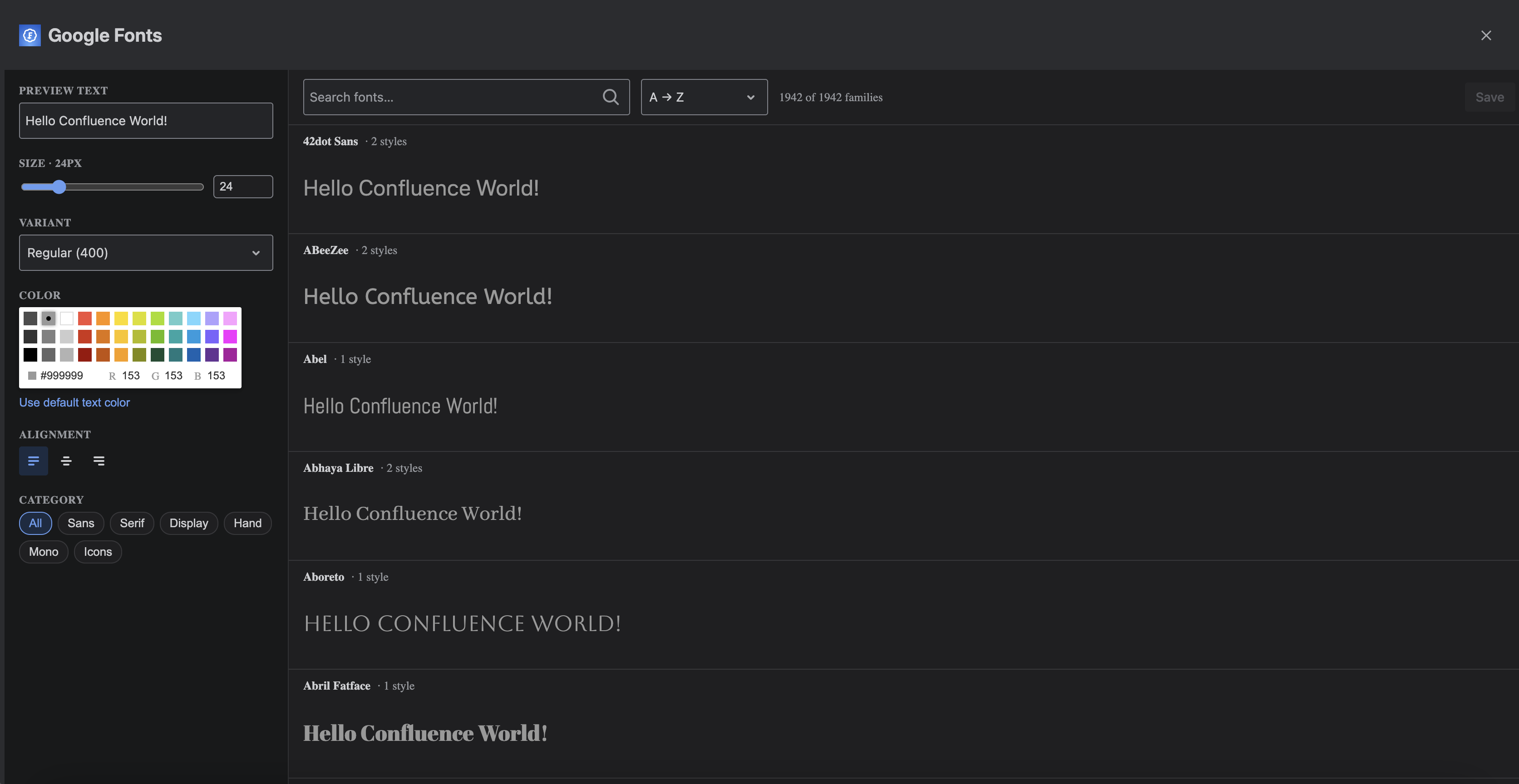Pick the bright magenta color swatch

click(x=230, y=337)
